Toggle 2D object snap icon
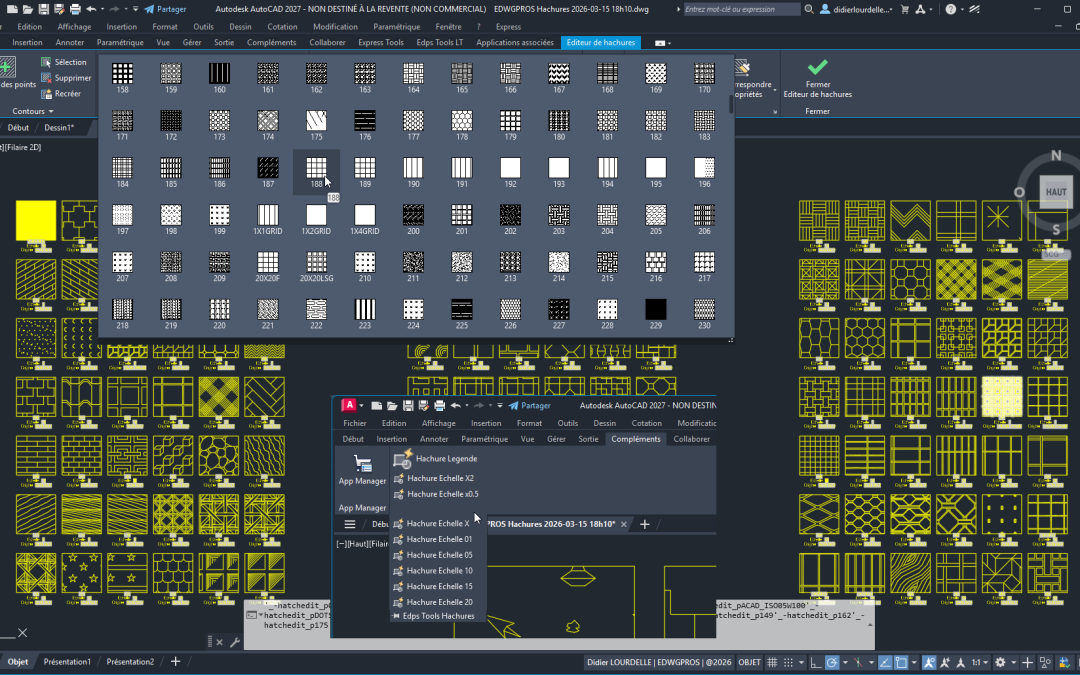This screenshot has width=1080, height=675. (901, 663)
